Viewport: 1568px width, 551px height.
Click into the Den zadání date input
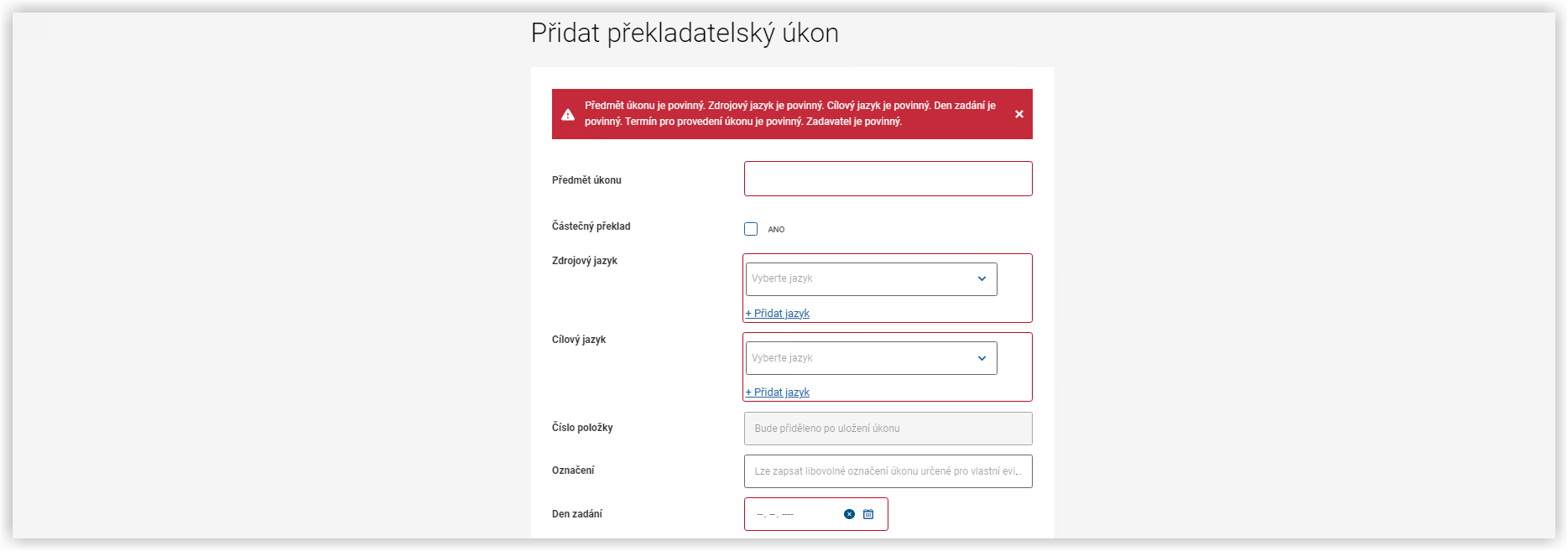793,514
